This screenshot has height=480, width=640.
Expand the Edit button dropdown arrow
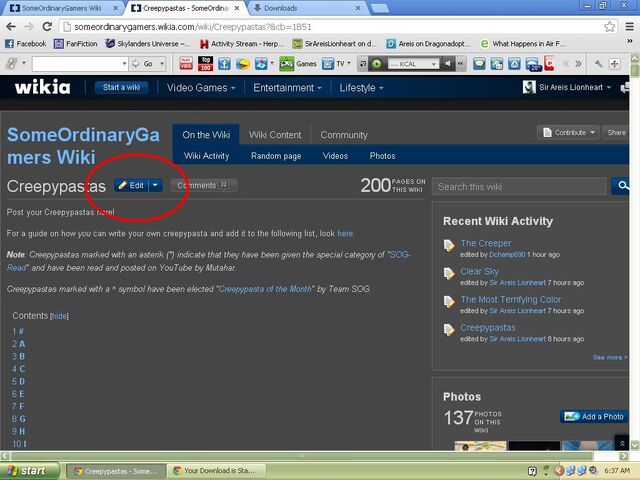[x=156, y=185]
